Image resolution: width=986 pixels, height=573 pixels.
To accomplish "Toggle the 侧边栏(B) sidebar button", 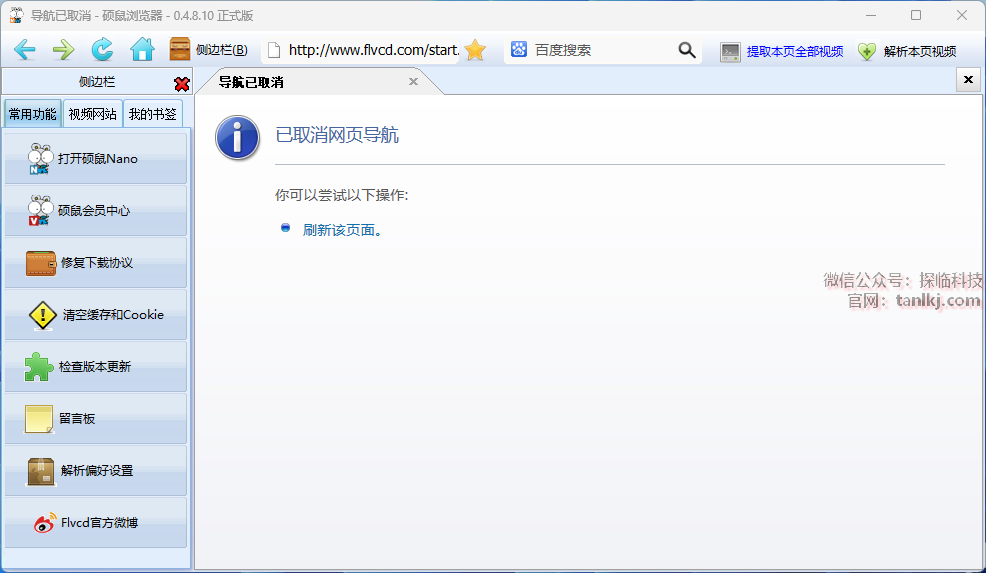I will pos(209,50).
